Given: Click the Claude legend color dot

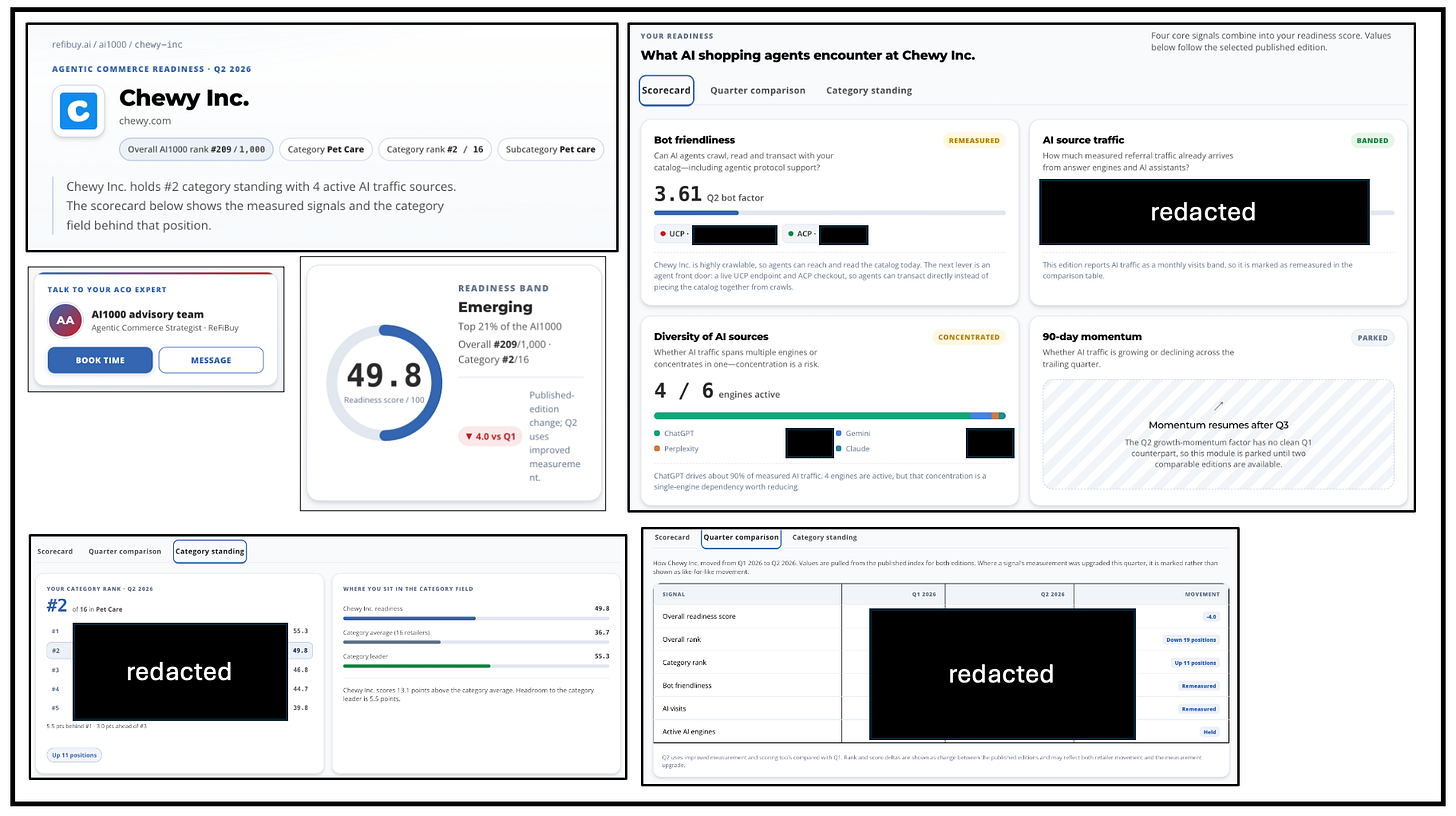Looking at the screenshot, I should point(838,449).
